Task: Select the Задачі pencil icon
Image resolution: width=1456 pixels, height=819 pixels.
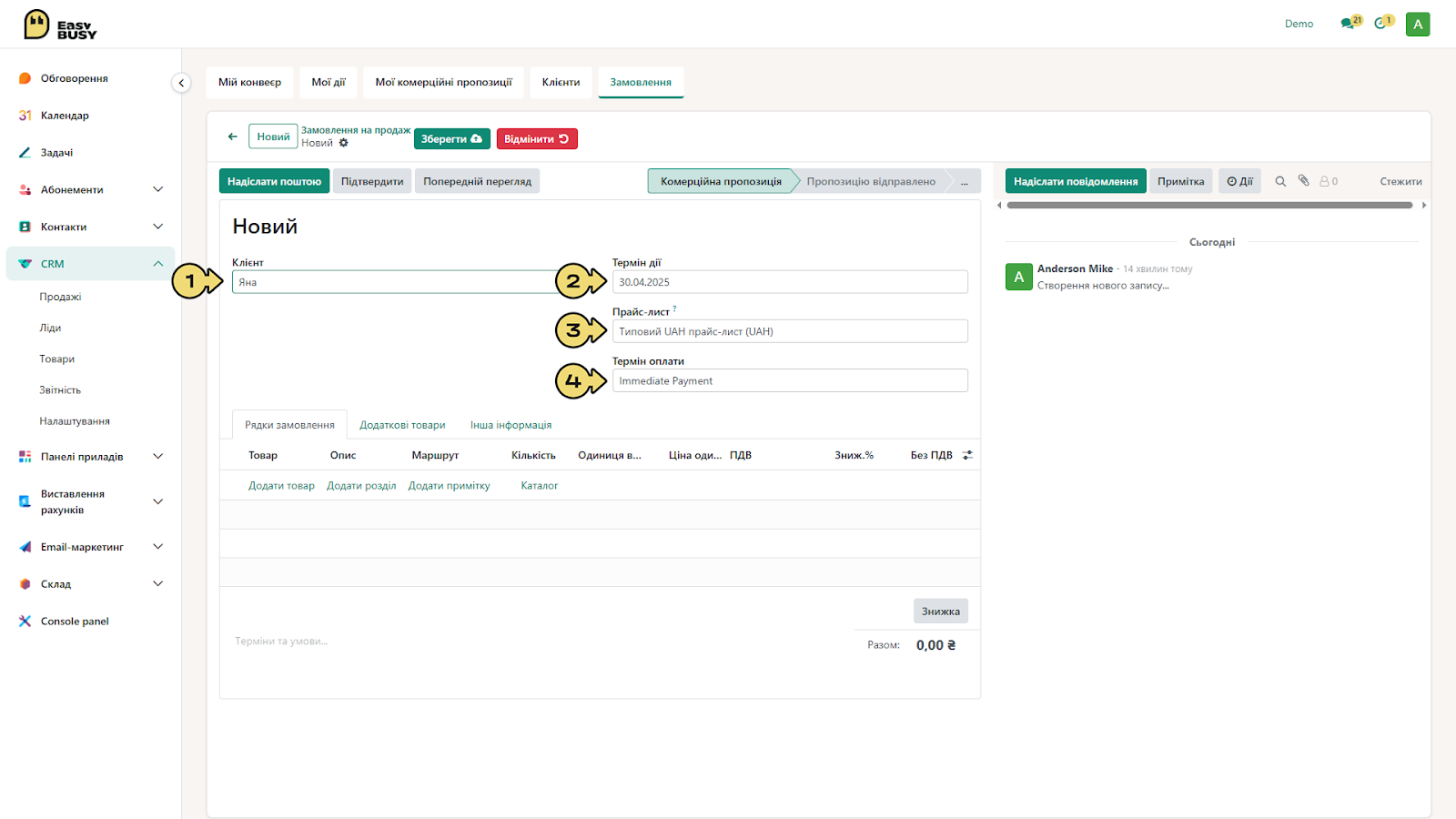Action: pyautogui.click(x=25, y=153)
